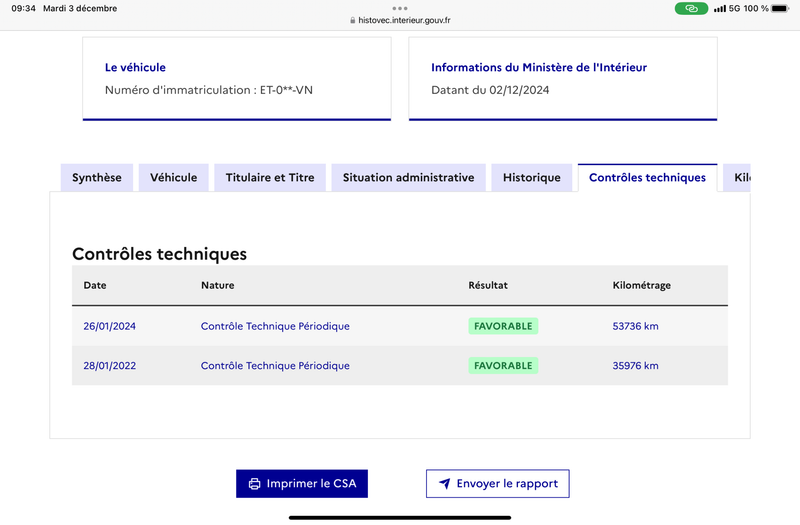Click the paper plane send icon
Viewport: 800px width, 525px height.
[x=445, y=483]
